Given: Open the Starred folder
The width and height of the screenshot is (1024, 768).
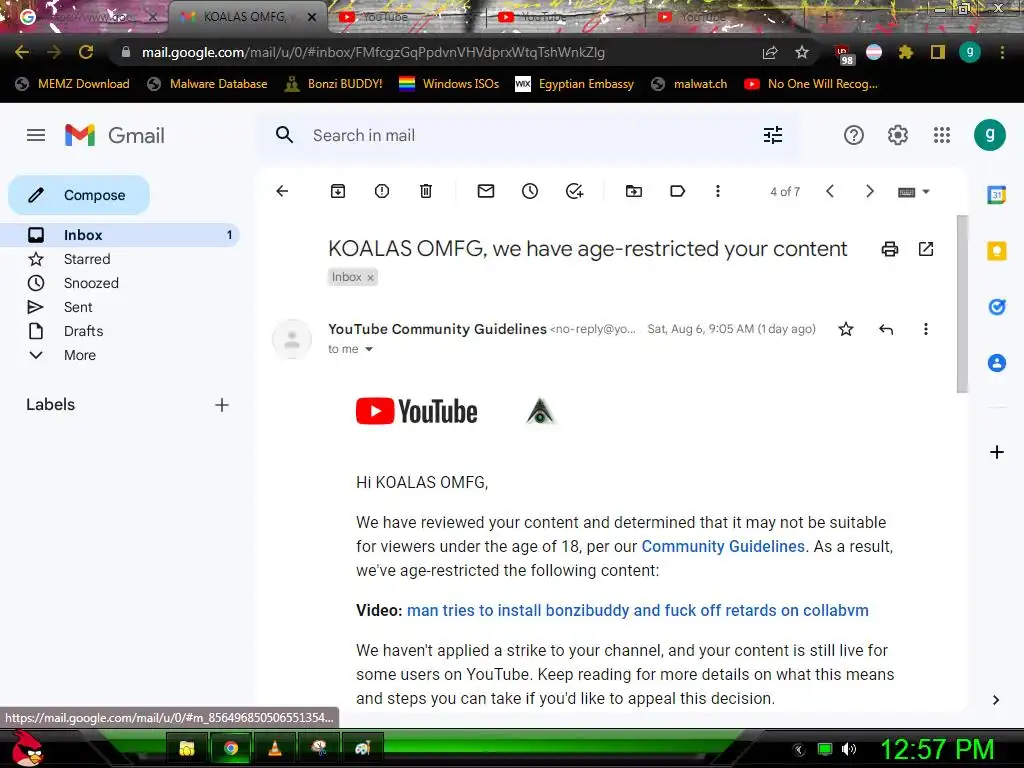Looking at the screenshot, I should 120,259.
